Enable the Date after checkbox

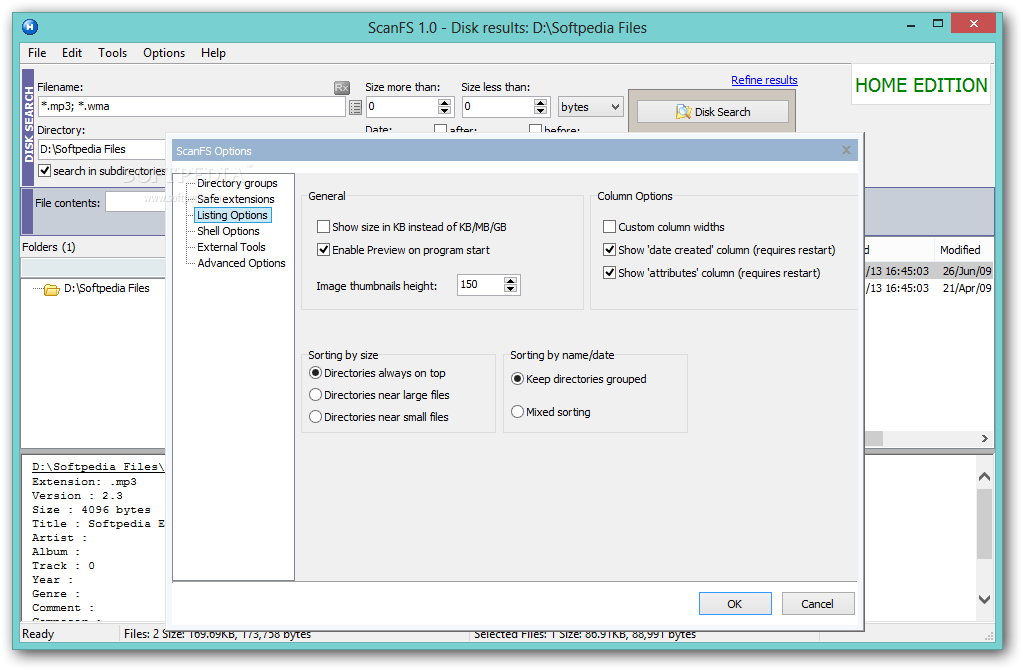point(440,129)
